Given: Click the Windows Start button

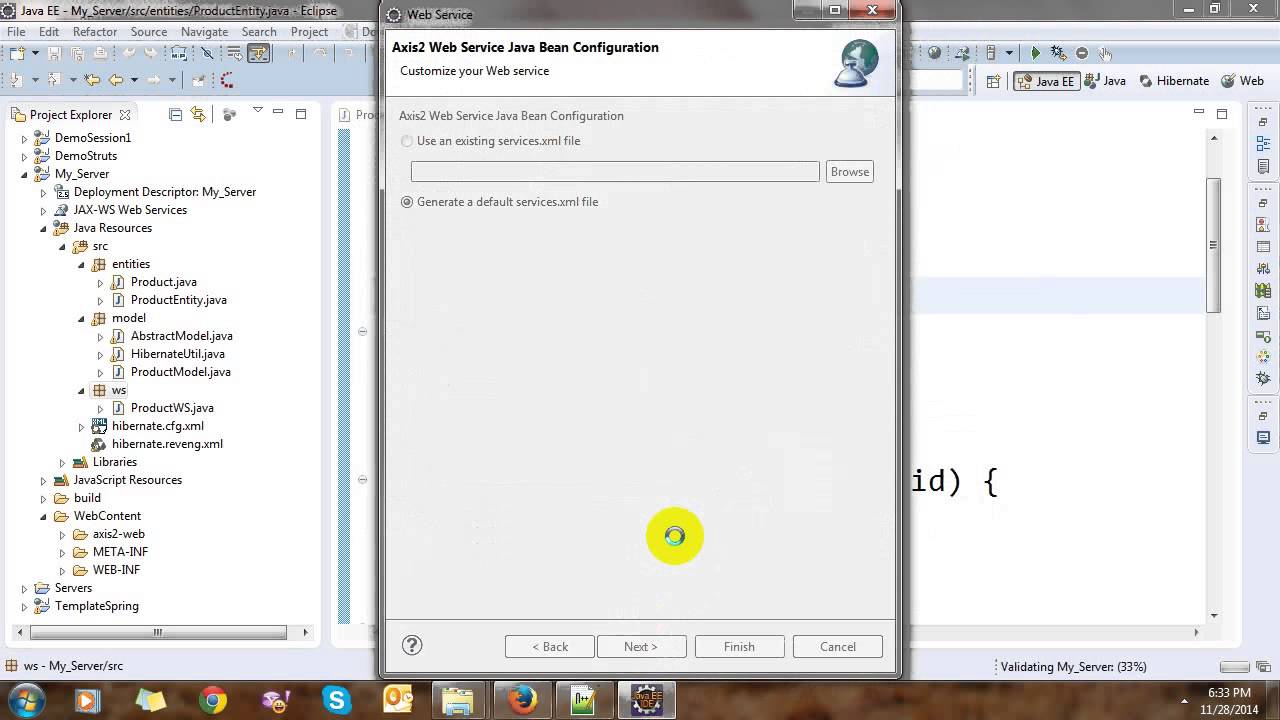Looking at the screenshot, I should [x=24, y=700].
